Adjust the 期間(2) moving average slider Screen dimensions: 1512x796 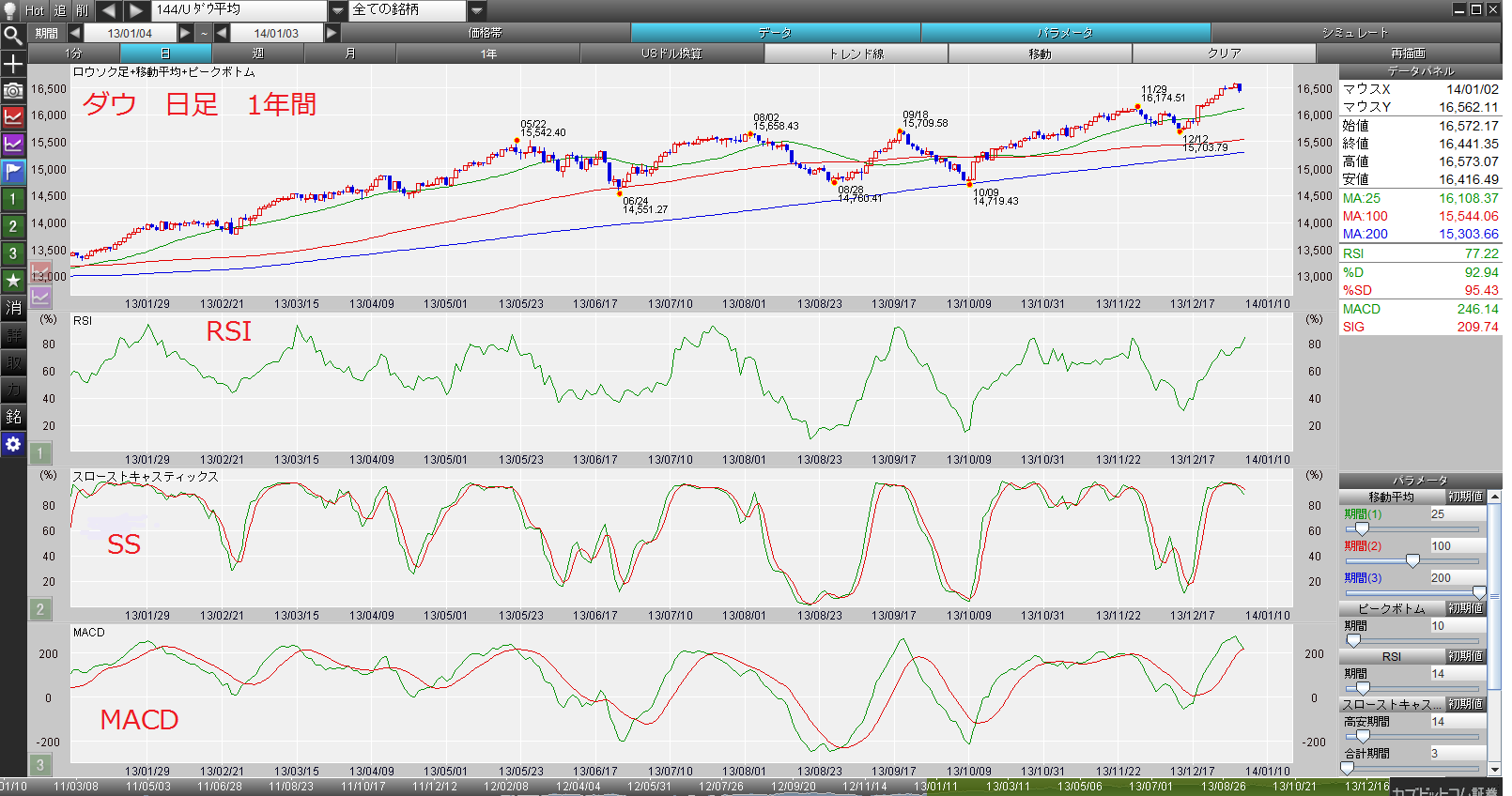pos(1412,560)
